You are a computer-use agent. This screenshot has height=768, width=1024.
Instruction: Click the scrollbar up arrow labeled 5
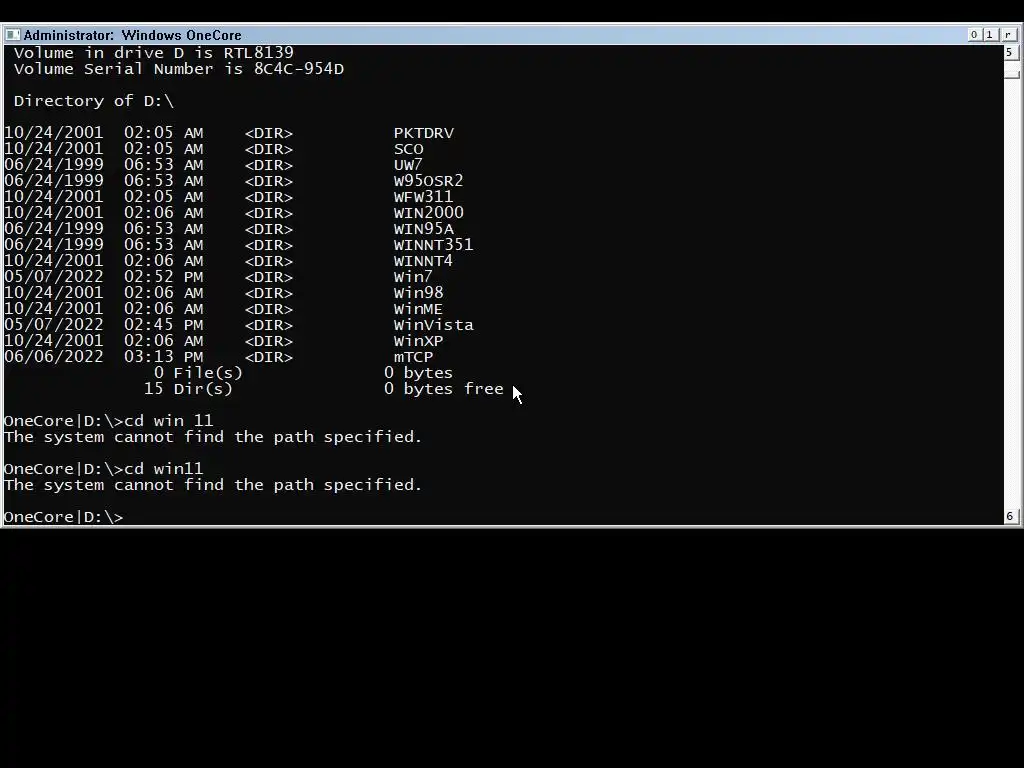1010,52
